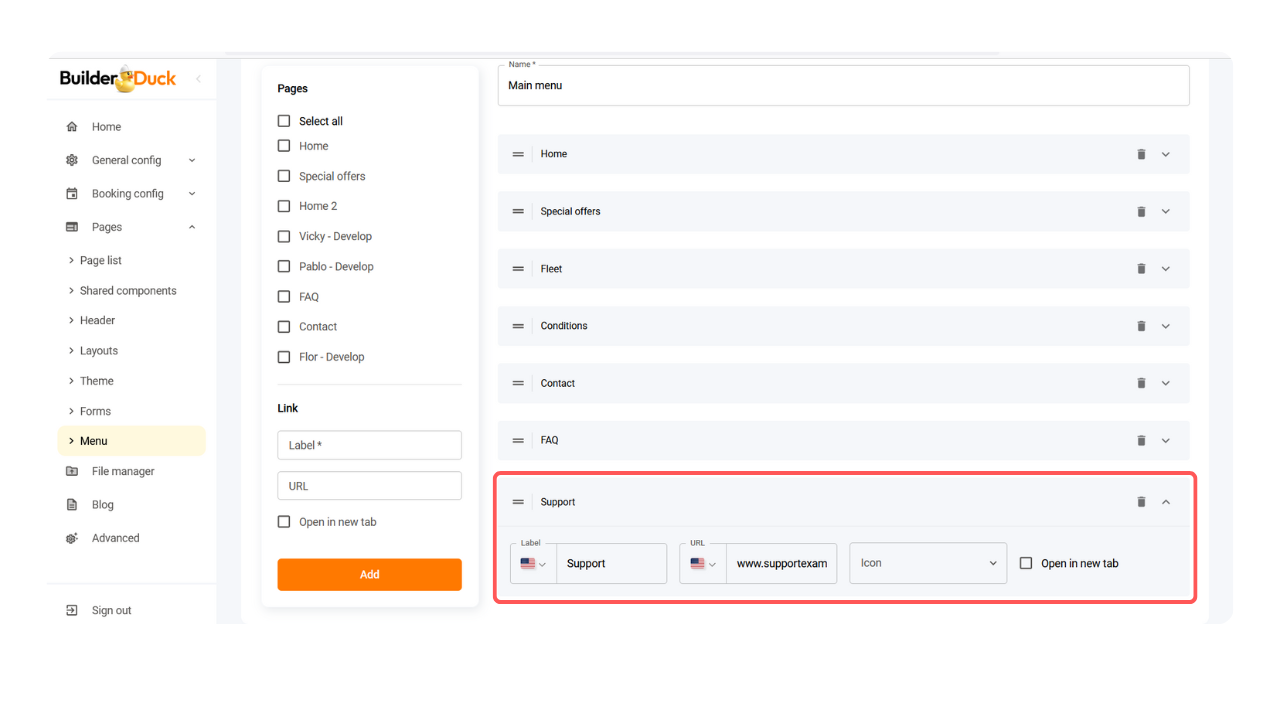
Task: Enable Open in new tab for Support
Action: point(1026,563)
